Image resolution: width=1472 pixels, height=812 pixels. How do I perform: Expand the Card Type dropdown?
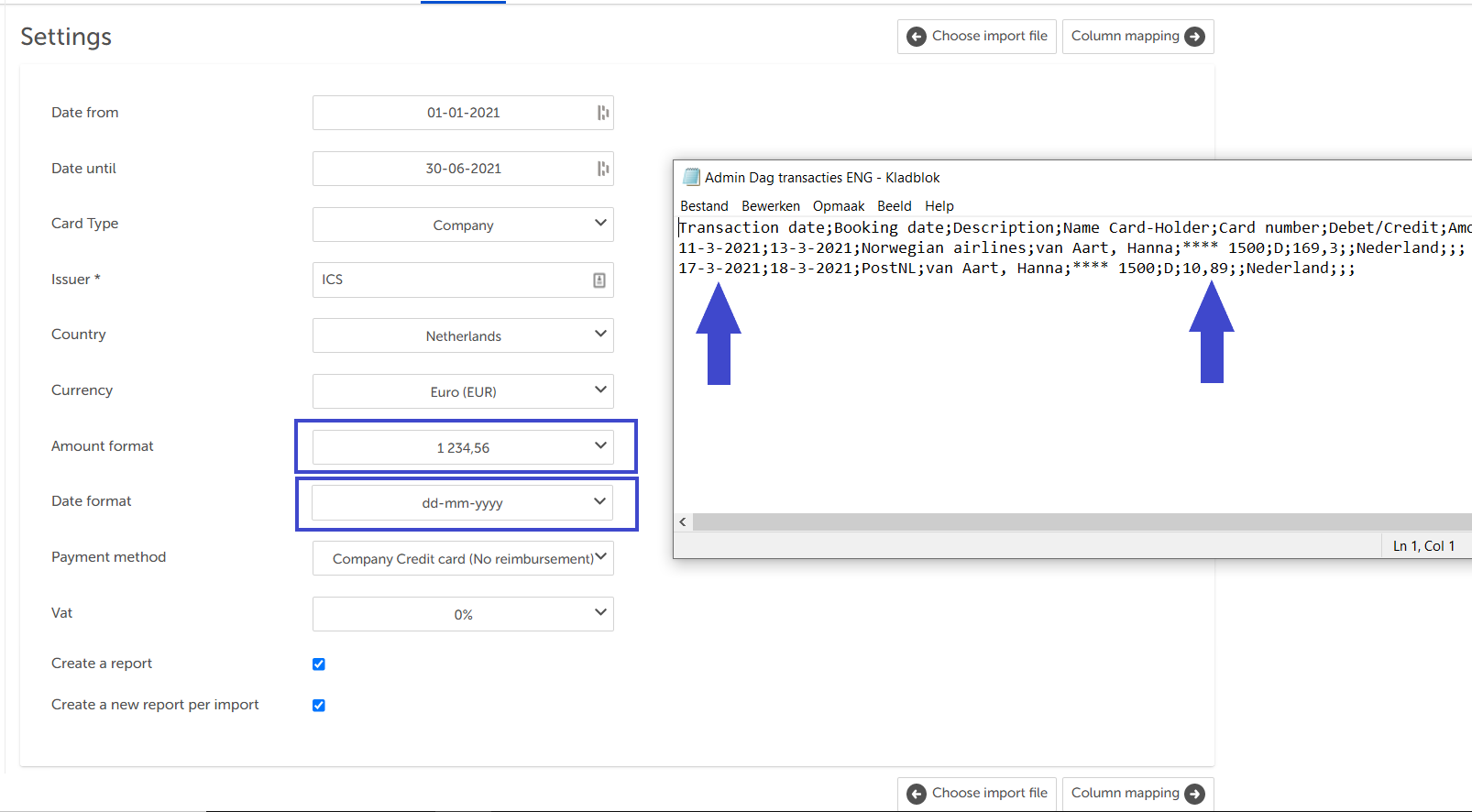[463, 225]
